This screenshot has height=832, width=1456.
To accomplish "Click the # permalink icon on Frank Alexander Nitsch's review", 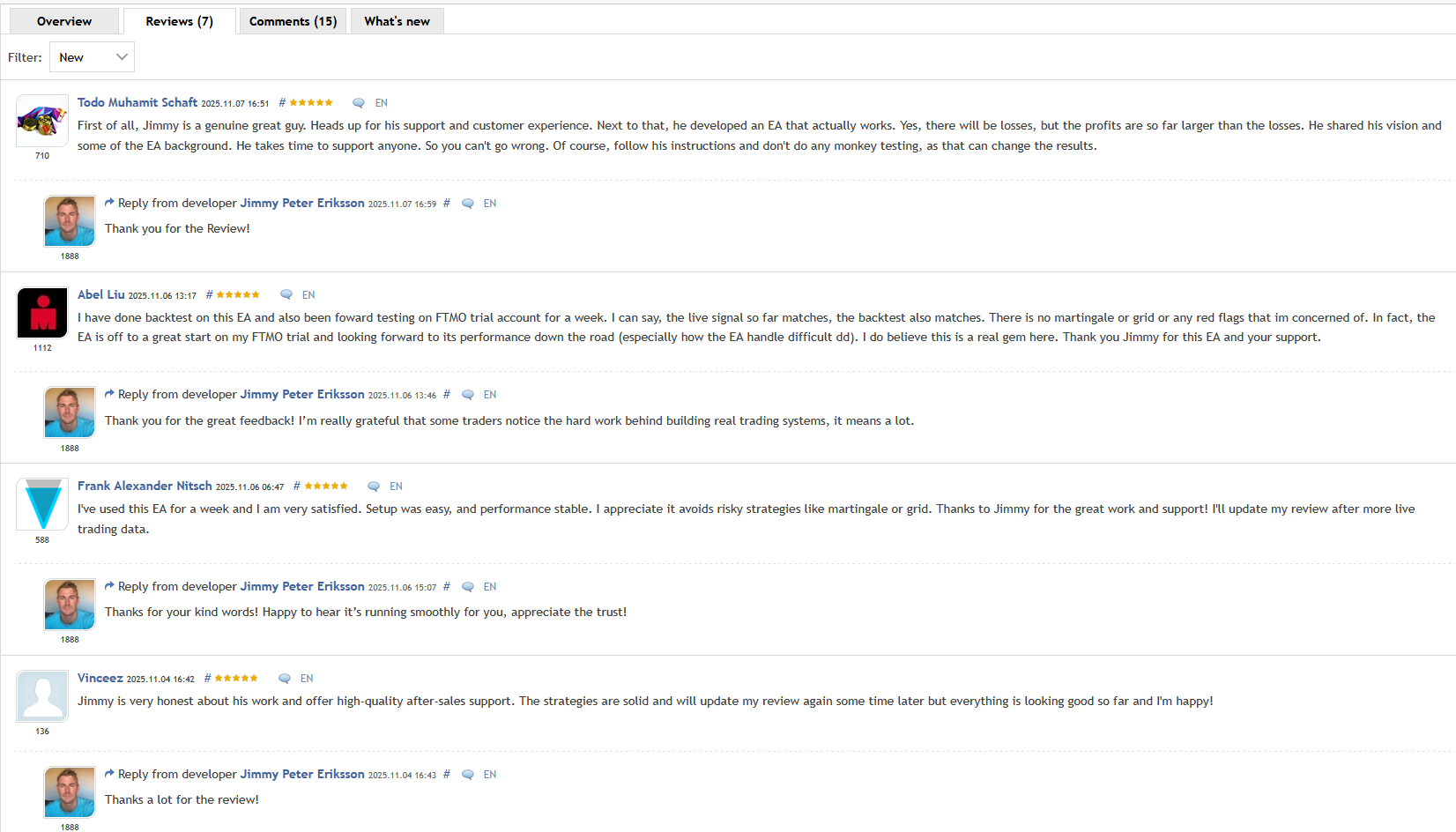I will coord(297,486).
